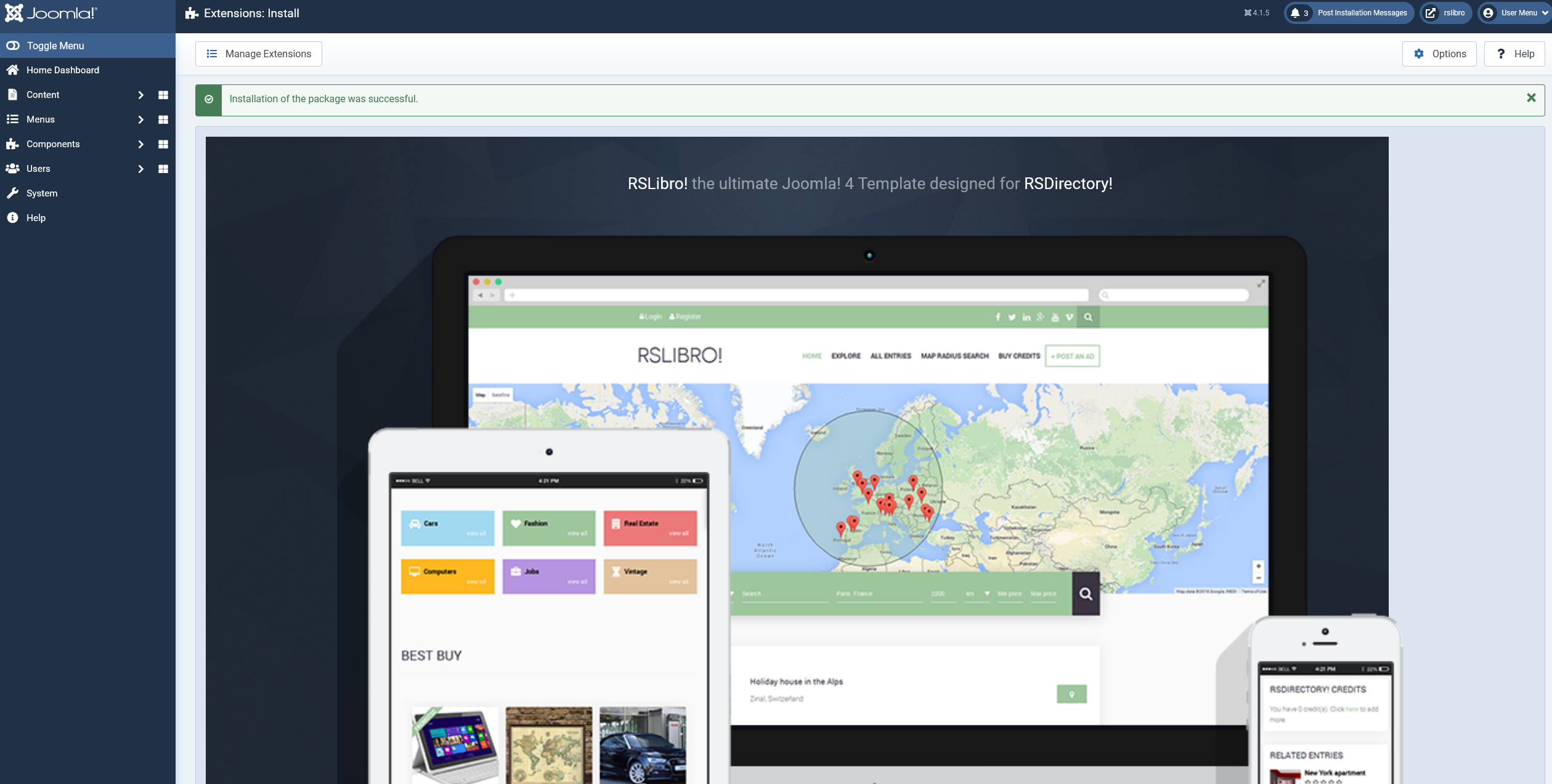
Task: Click the notification bell icon
Action: (x=1295, y=13)
